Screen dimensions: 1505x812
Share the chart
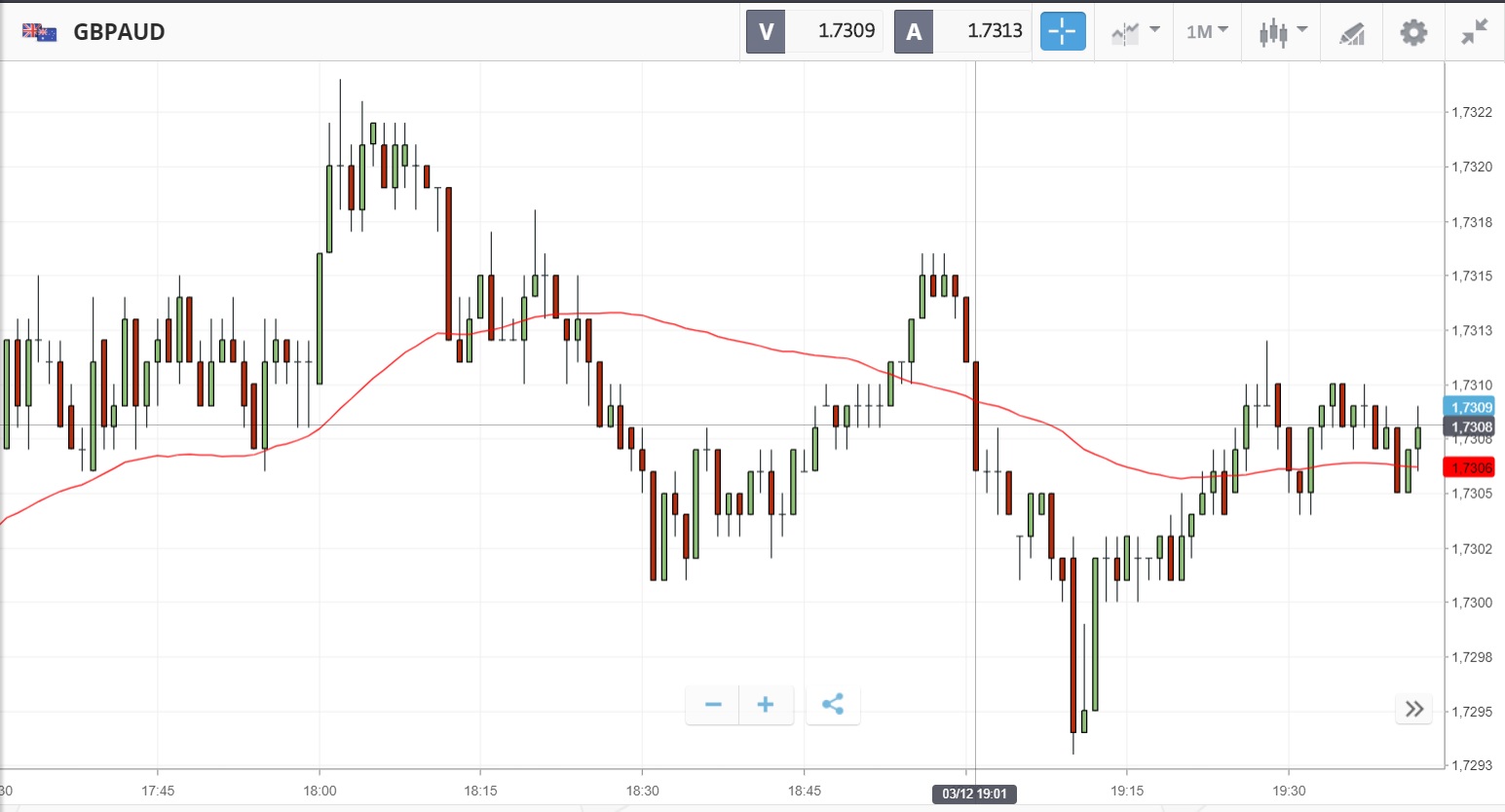pyautogui.click(x=833, y=705)
